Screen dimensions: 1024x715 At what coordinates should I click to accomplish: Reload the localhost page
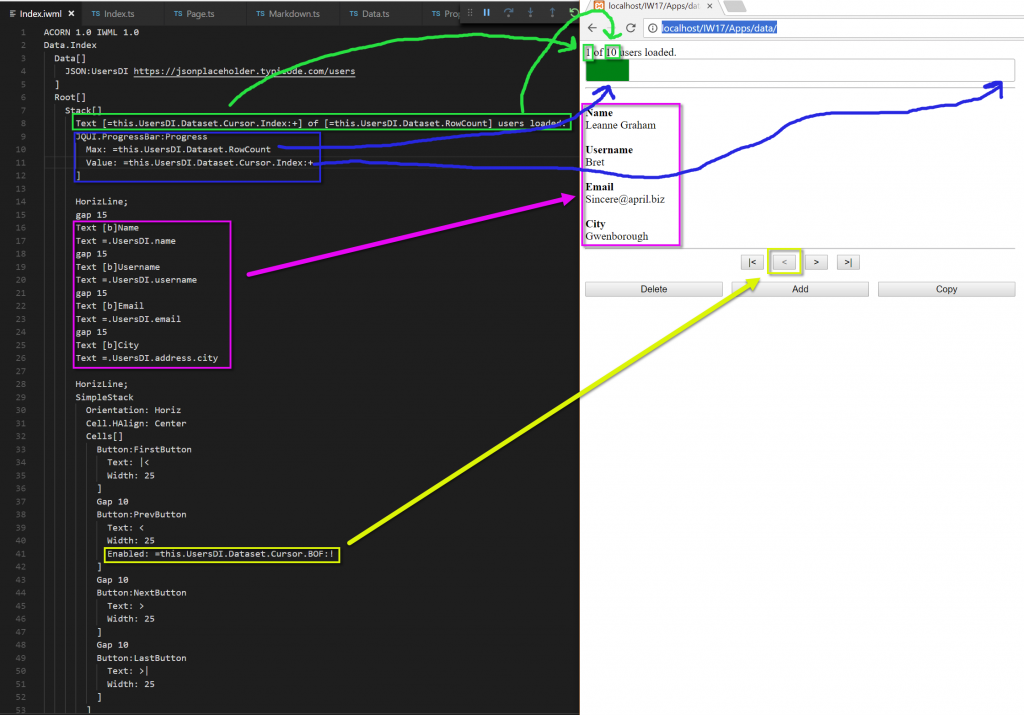click(x=630, y=28)
